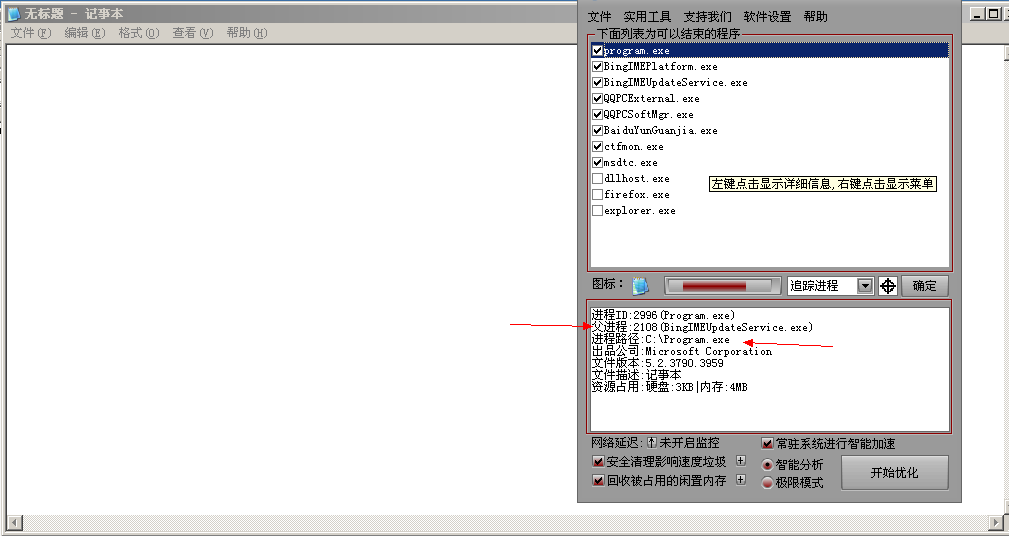The image size is (1009, 536).
Task: Select the QQPCExternal.exe list entry
Action: (651, 98)
